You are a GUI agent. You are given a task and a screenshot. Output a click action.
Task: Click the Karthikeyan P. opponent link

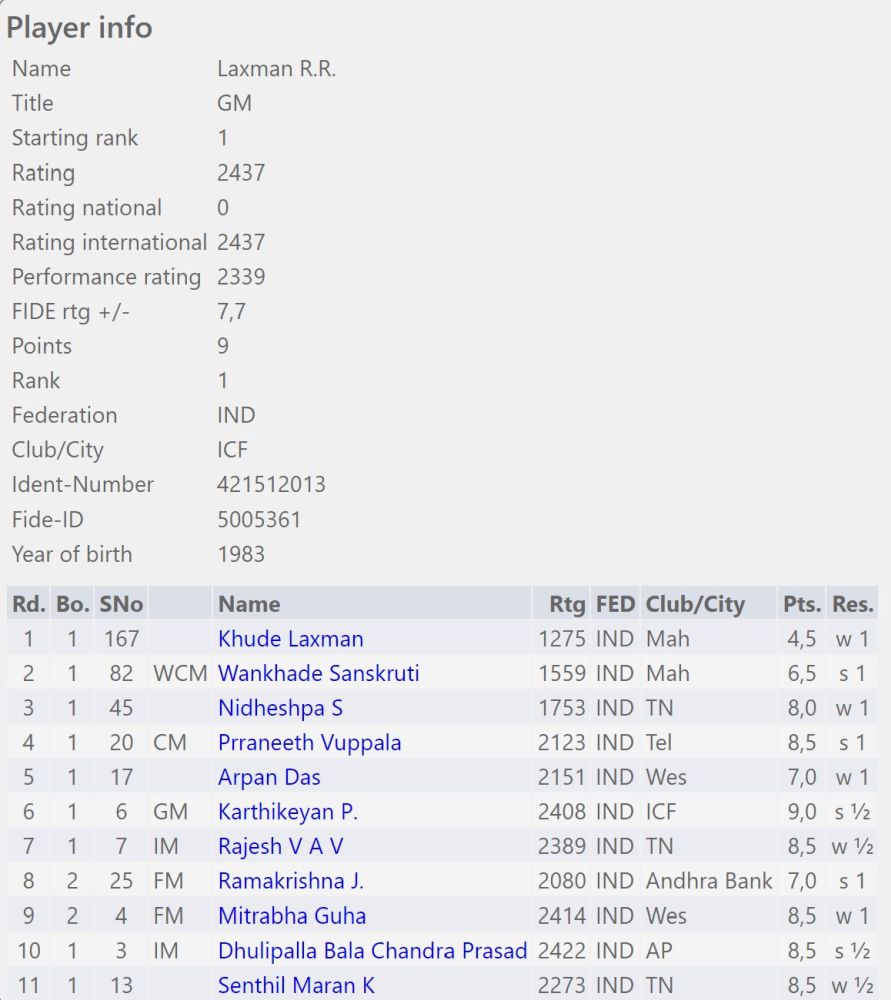(x=287, y=812)
